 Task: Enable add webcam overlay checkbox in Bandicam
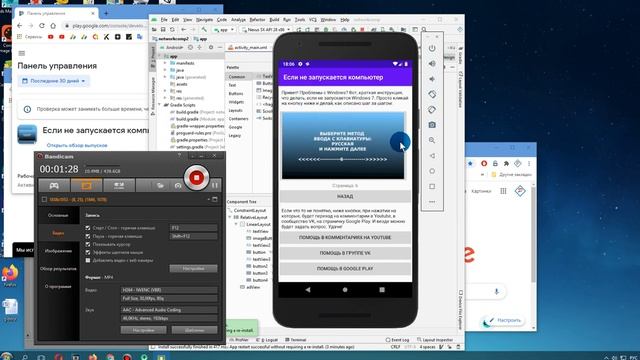88,260
